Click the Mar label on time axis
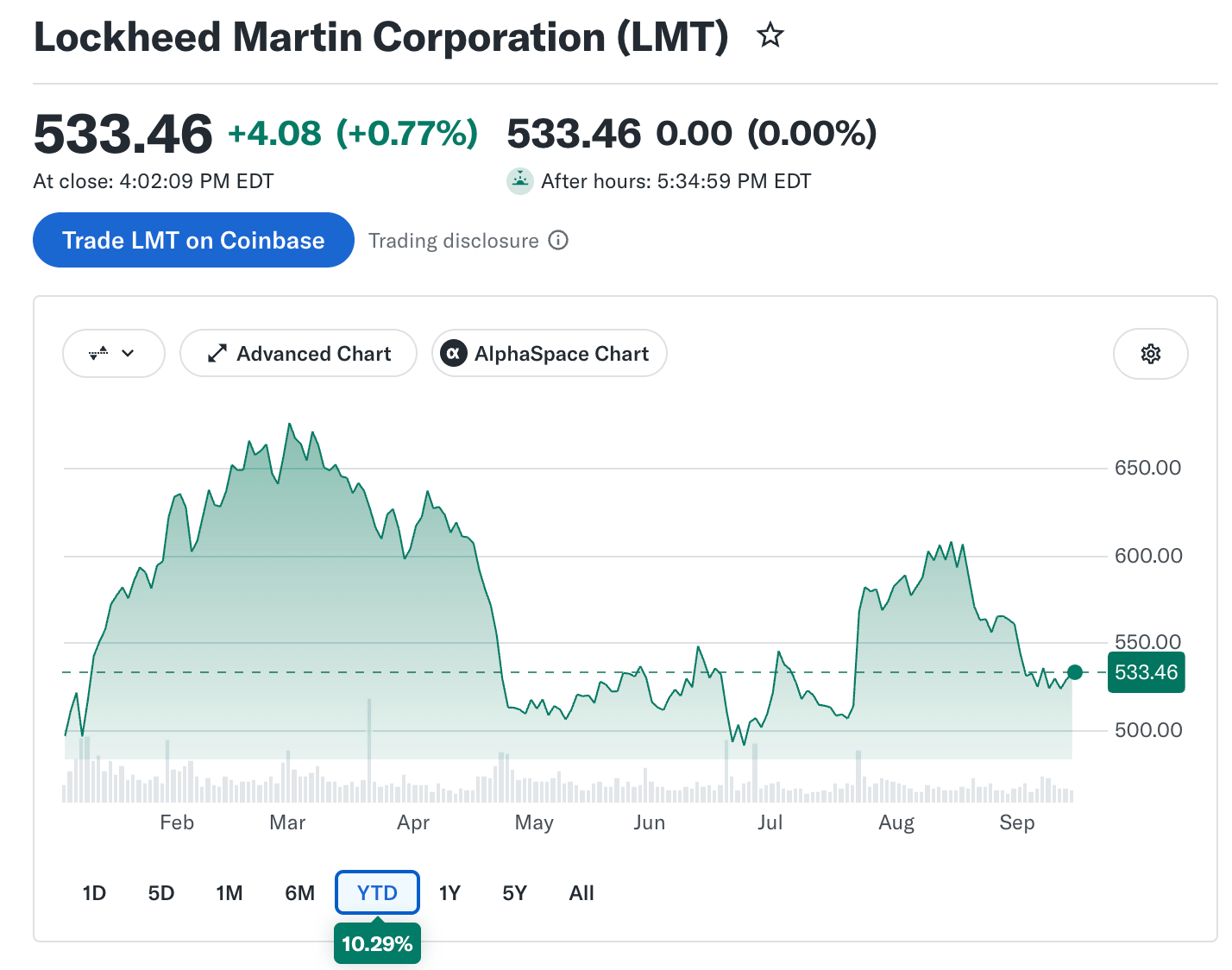 (287, 822)
